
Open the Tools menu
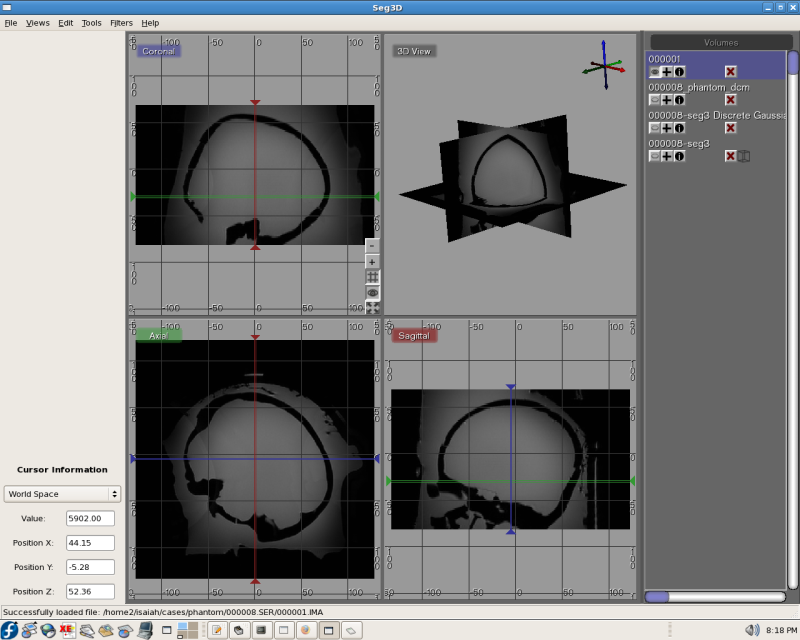(91, 22)
